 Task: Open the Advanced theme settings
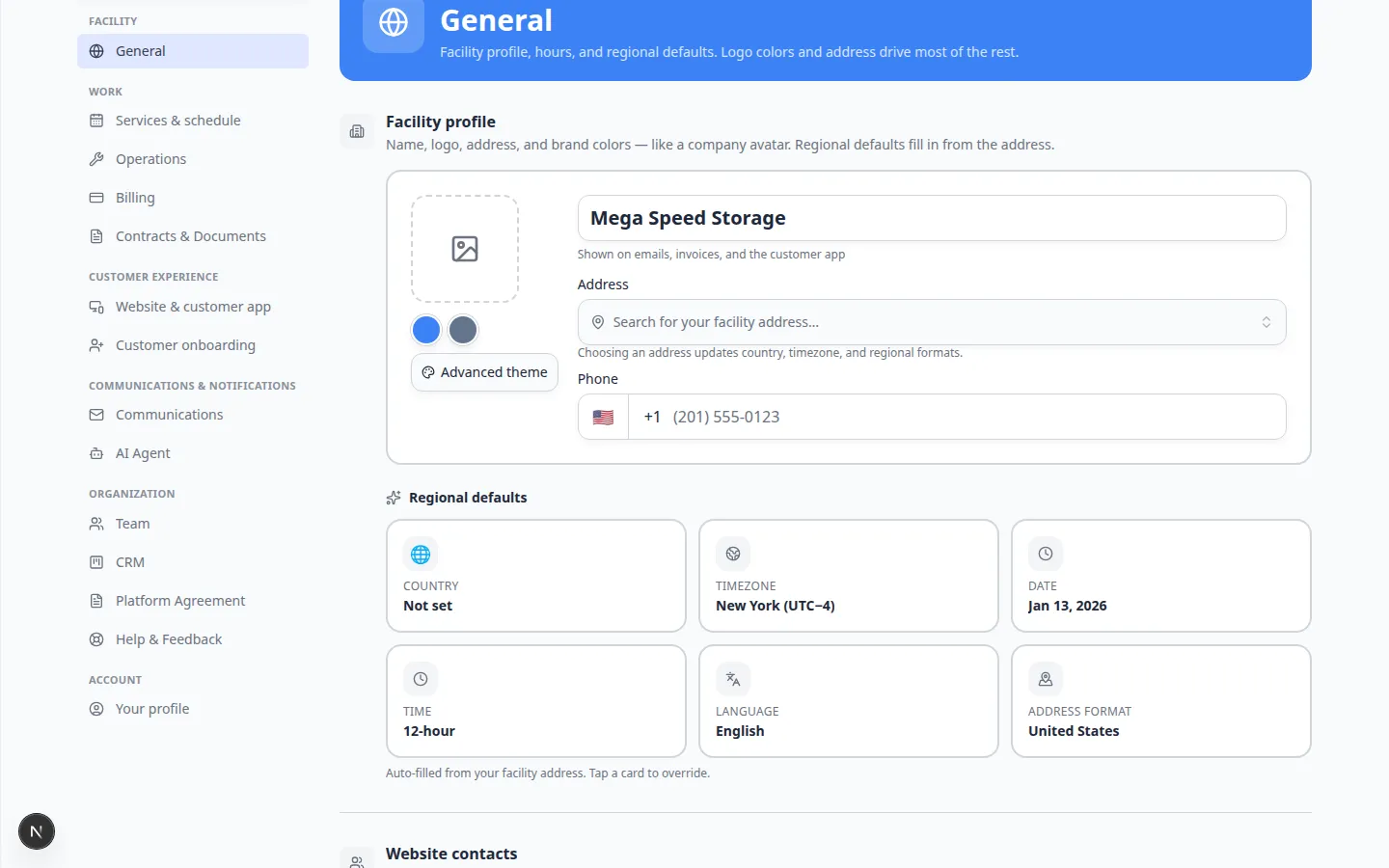point(484,372)
